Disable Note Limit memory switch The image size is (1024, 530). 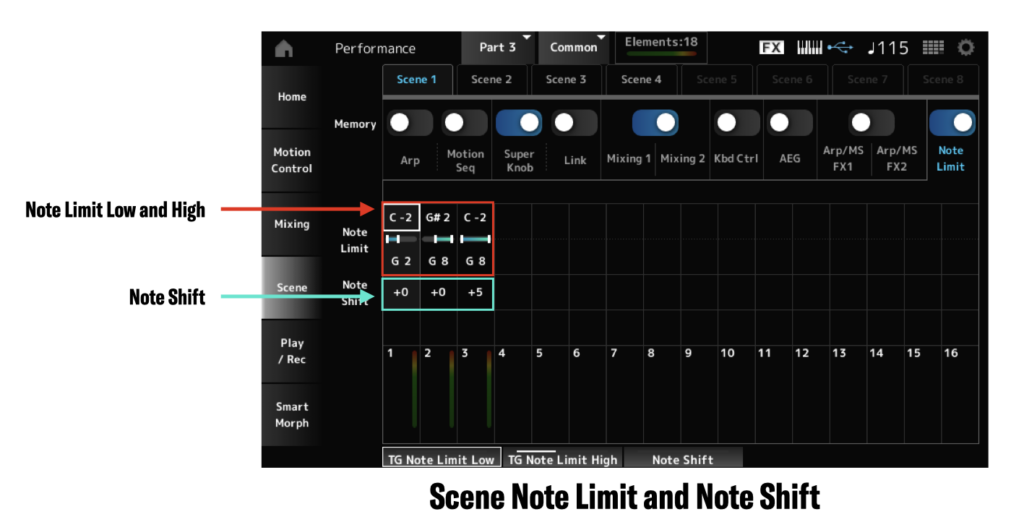click(x=952, y=123)
